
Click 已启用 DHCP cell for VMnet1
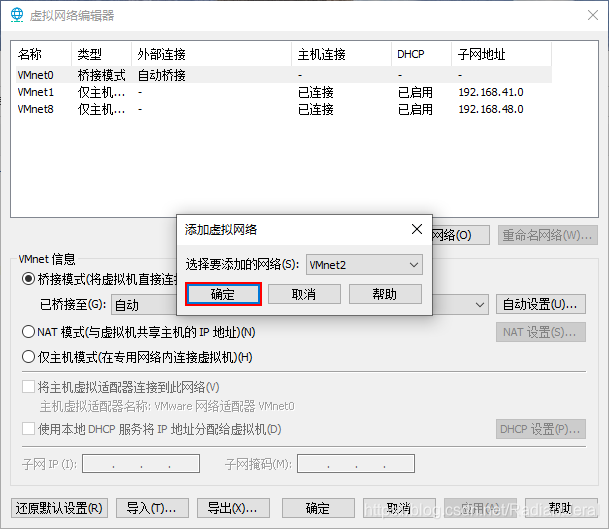coord(415,92)
